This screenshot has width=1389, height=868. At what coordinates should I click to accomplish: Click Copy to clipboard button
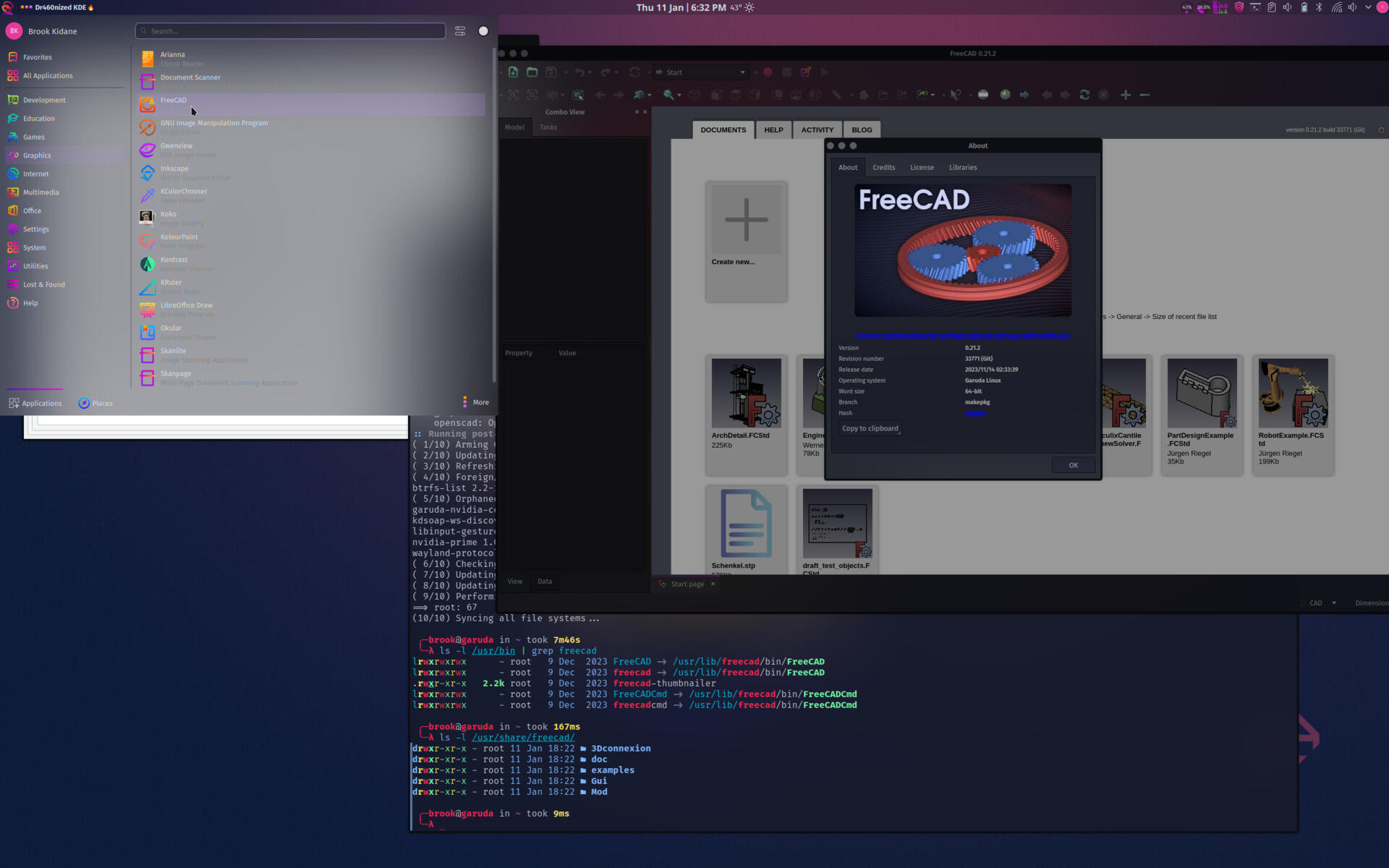(870, 429)
